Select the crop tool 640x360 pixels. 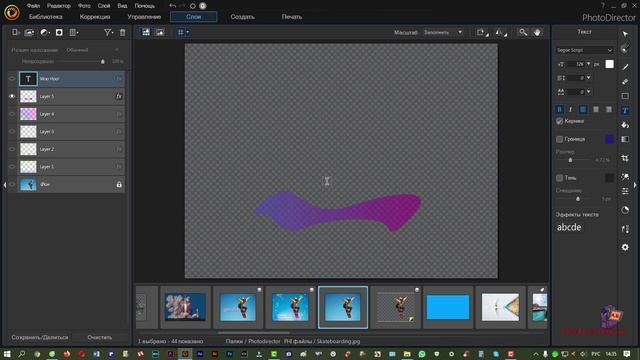pyautogui.click(x=625, y=158)
